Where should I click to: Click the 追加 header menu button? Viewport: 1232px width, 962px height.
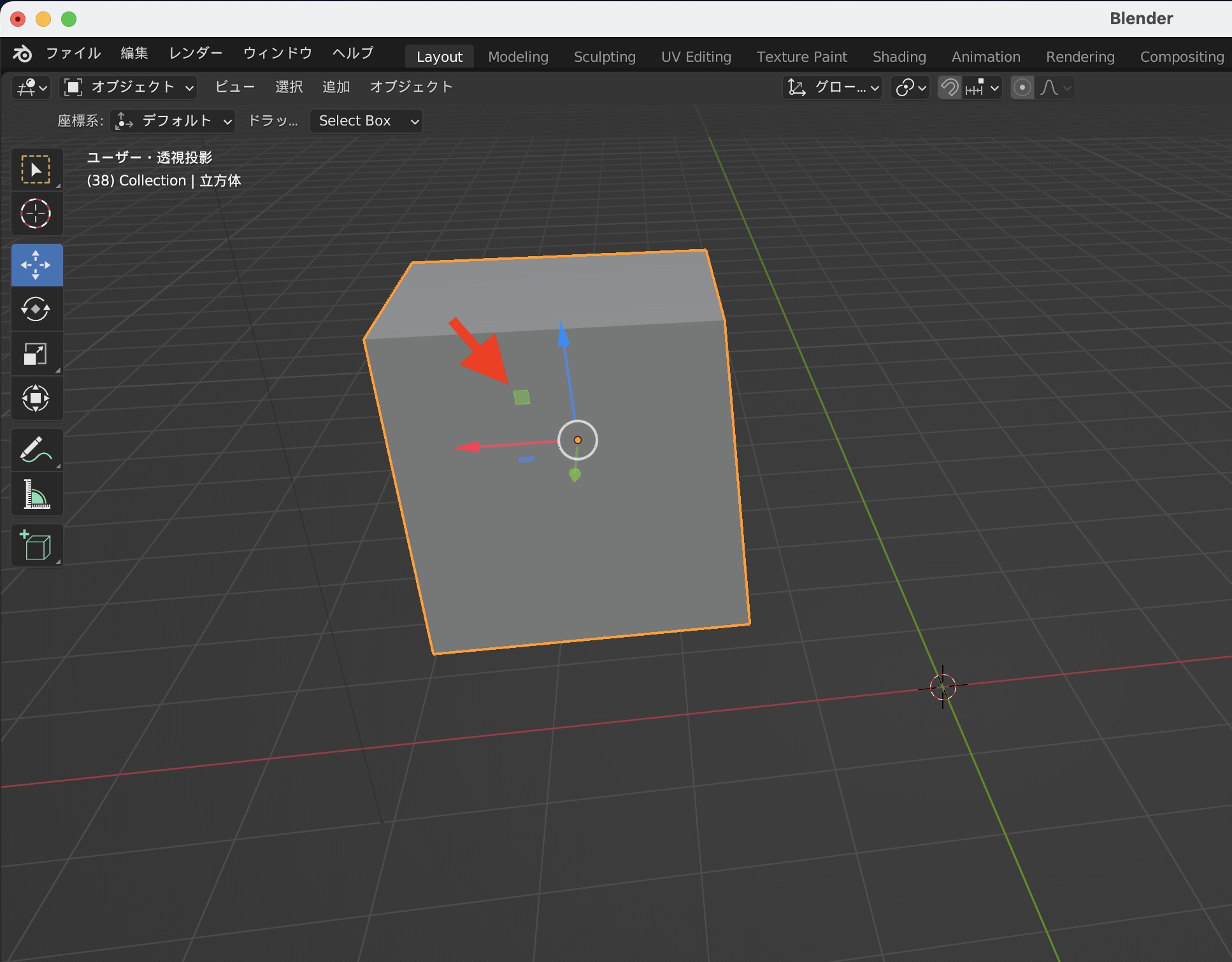[336, 87]
